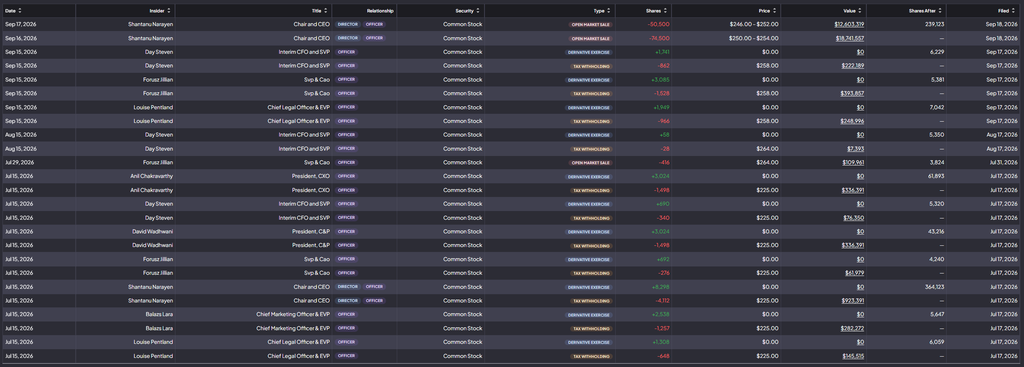Image resolution: width=1024 pixels, height=367 pixels.
Task: Click Open Market Sale badge for -74,500 shares
Action: tap(590, 38)
